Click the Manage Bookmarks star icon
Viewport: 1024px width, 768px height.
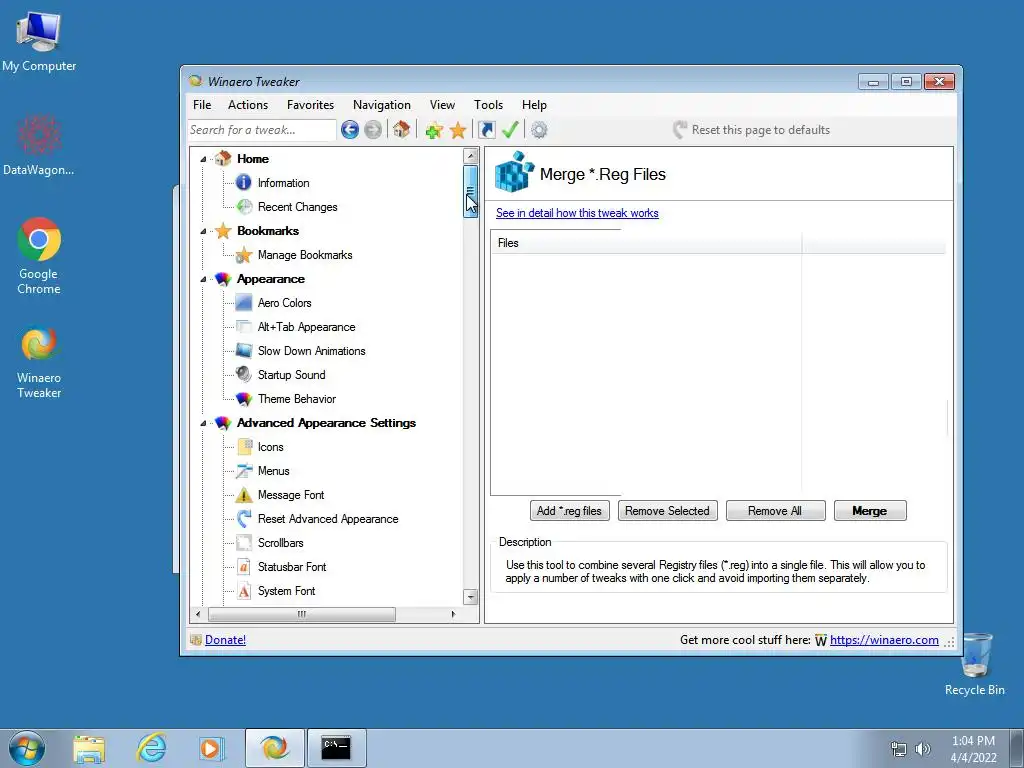point(244,255)
